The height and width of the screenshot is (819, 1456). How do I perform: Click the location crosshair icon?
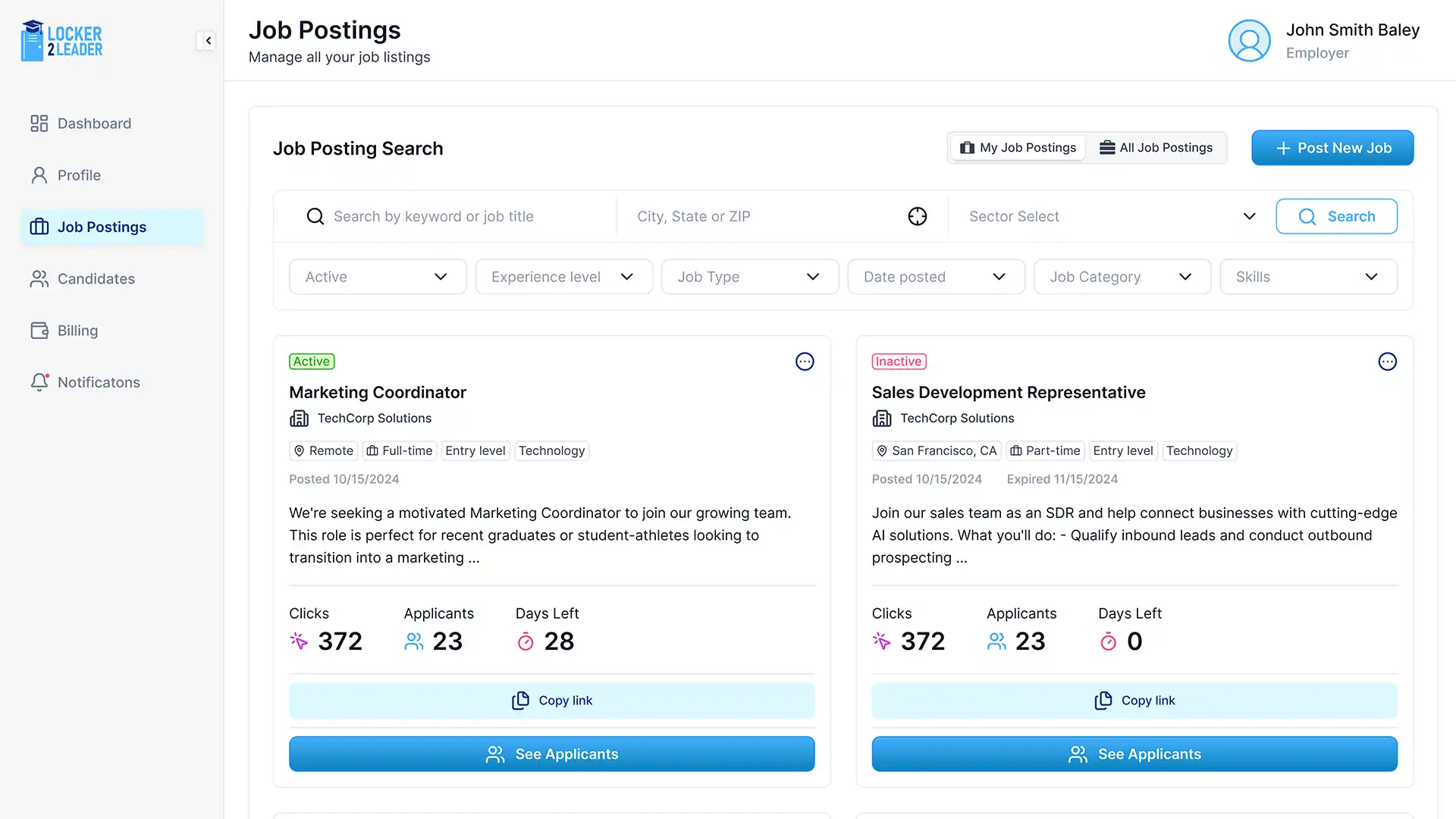(x=917, y=216)
